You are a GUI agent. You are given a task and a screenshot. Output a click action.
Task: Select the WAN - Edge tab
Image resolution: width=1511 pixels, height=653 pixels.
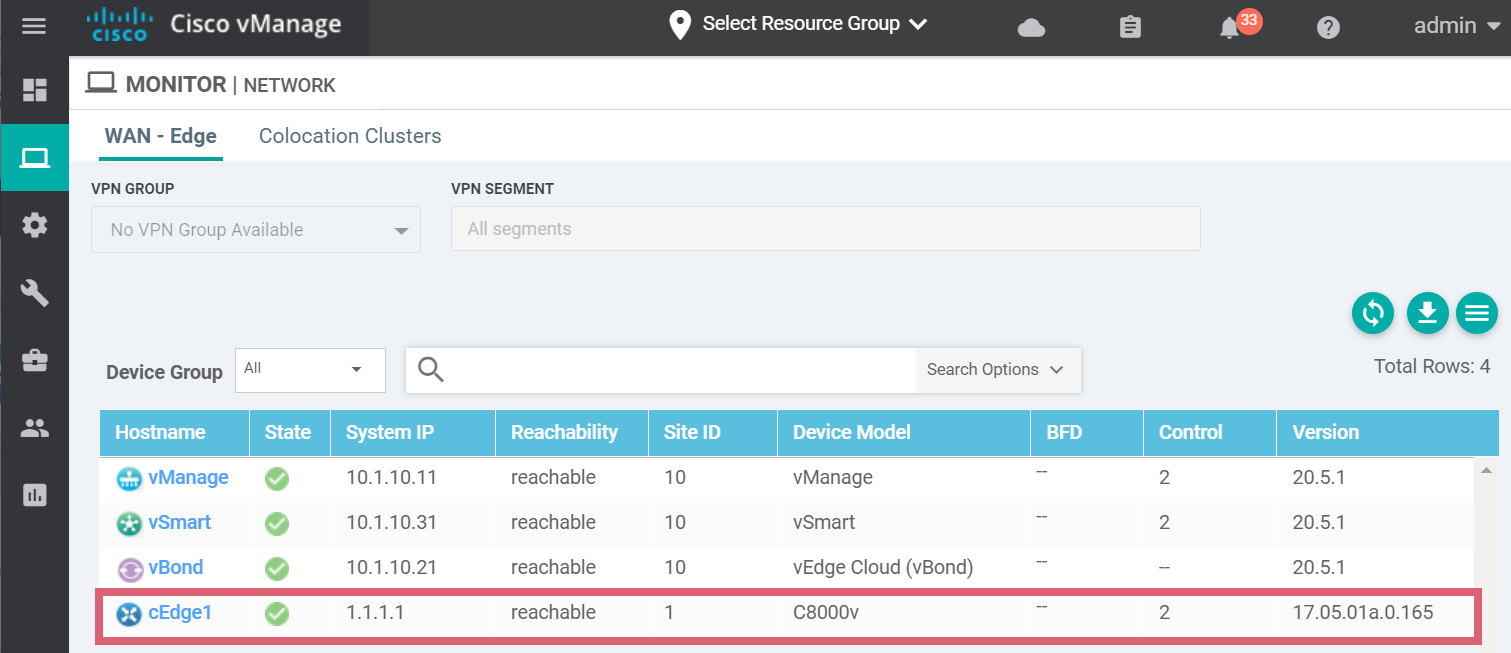(160, 136)
